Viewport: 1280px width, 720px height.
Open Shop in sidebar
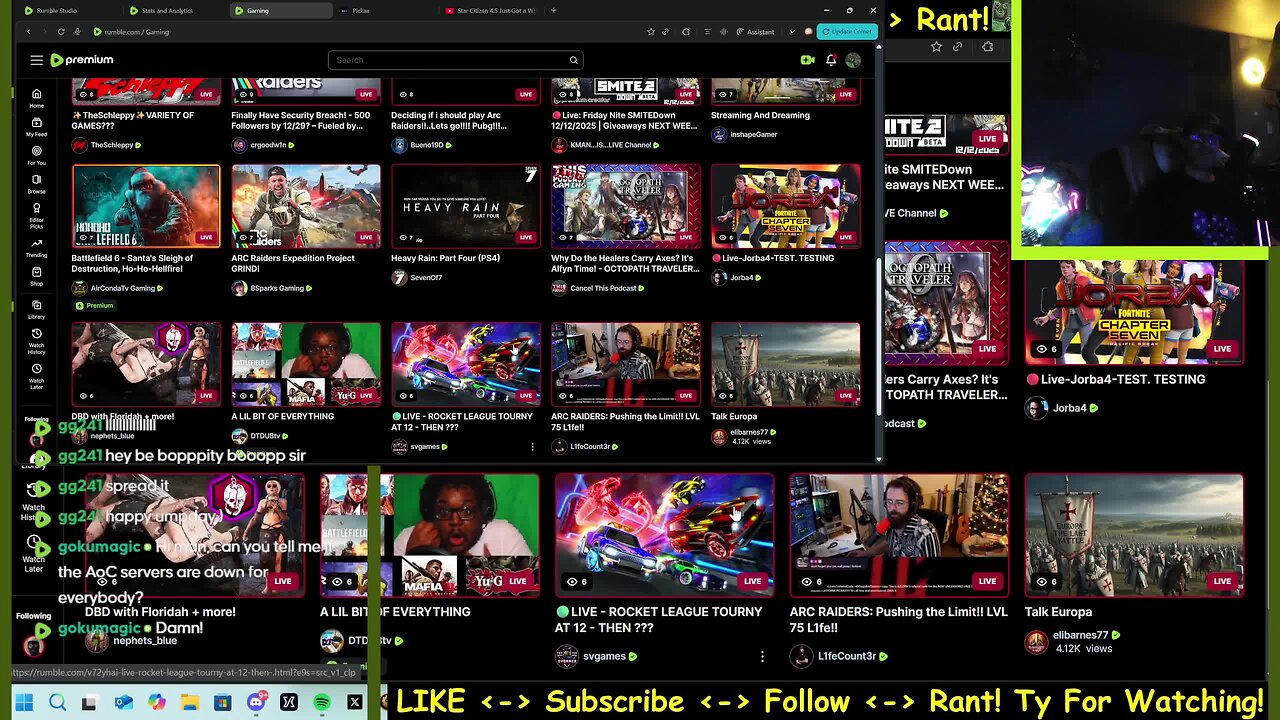[36, 276]
